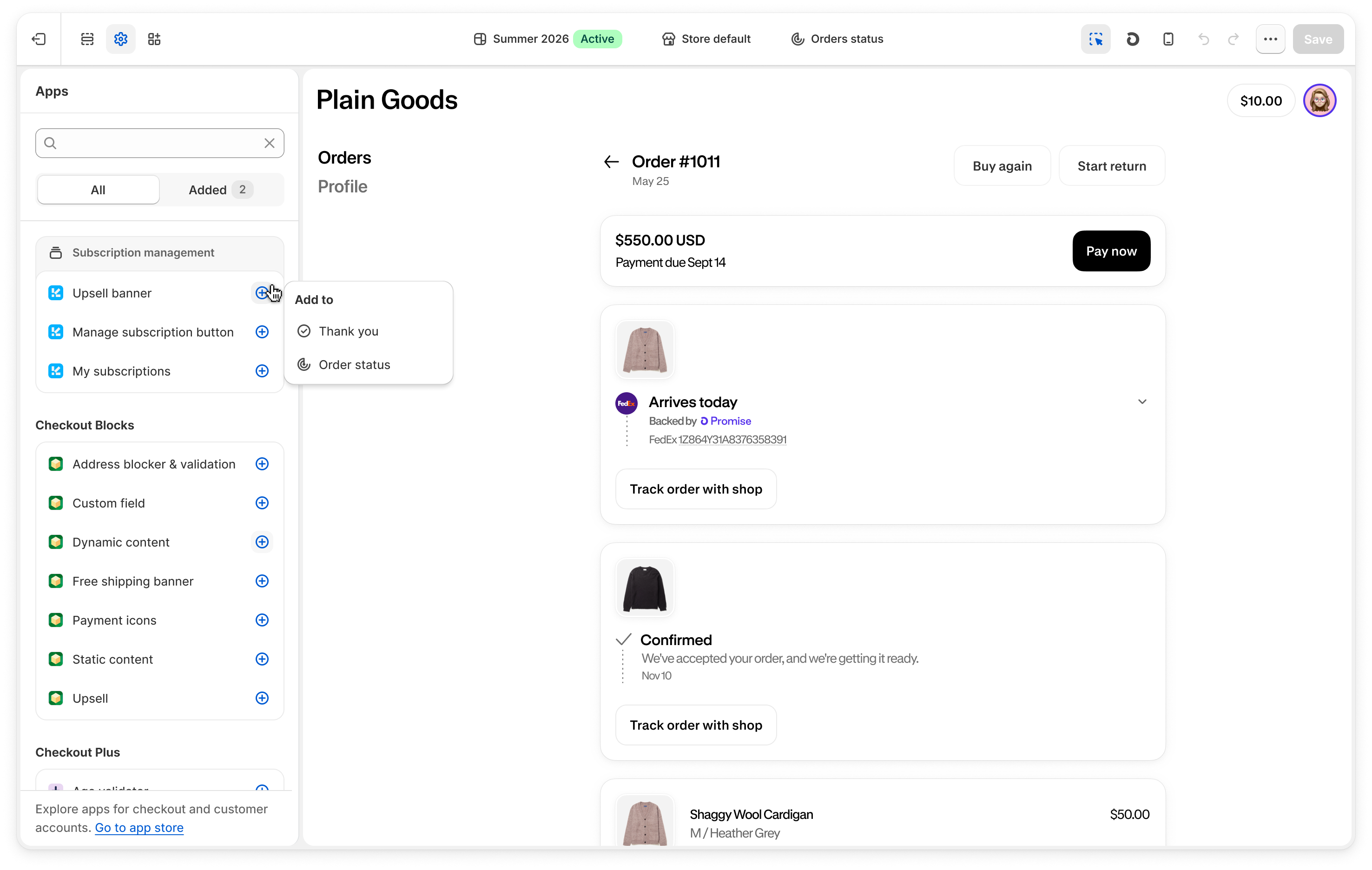Screen dimensions: 1372x870
Task: Add the Manage subscription button block
Action: [x=262, y=331]
